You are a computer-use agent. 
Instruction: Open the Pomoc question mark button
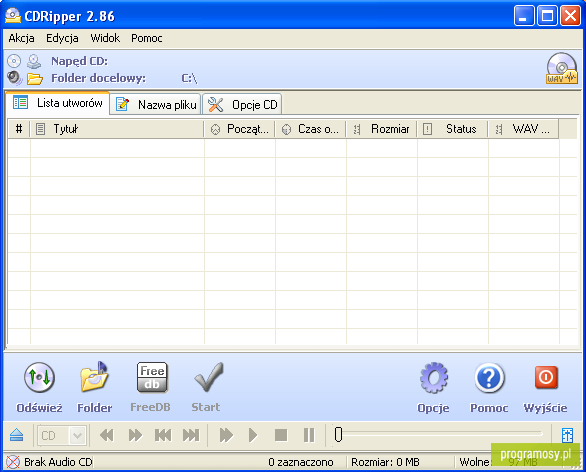click(x=489, y=387)
